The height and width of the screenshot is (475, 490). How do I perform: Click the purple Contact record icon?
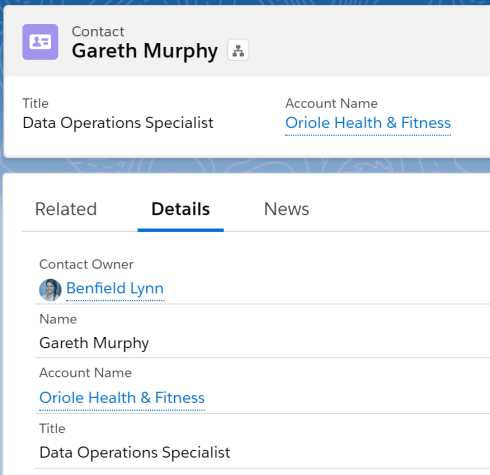pos(40,42)
